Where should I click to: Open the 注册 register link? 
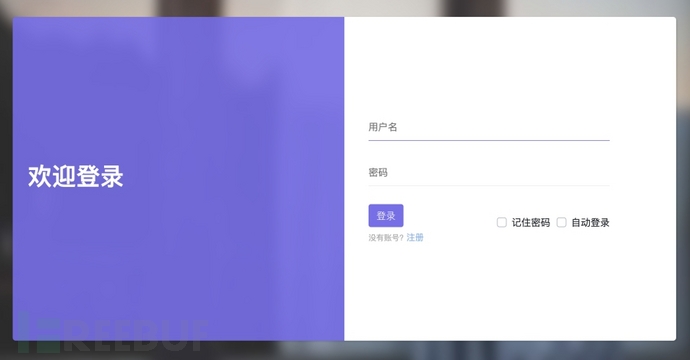click(415, 238)
